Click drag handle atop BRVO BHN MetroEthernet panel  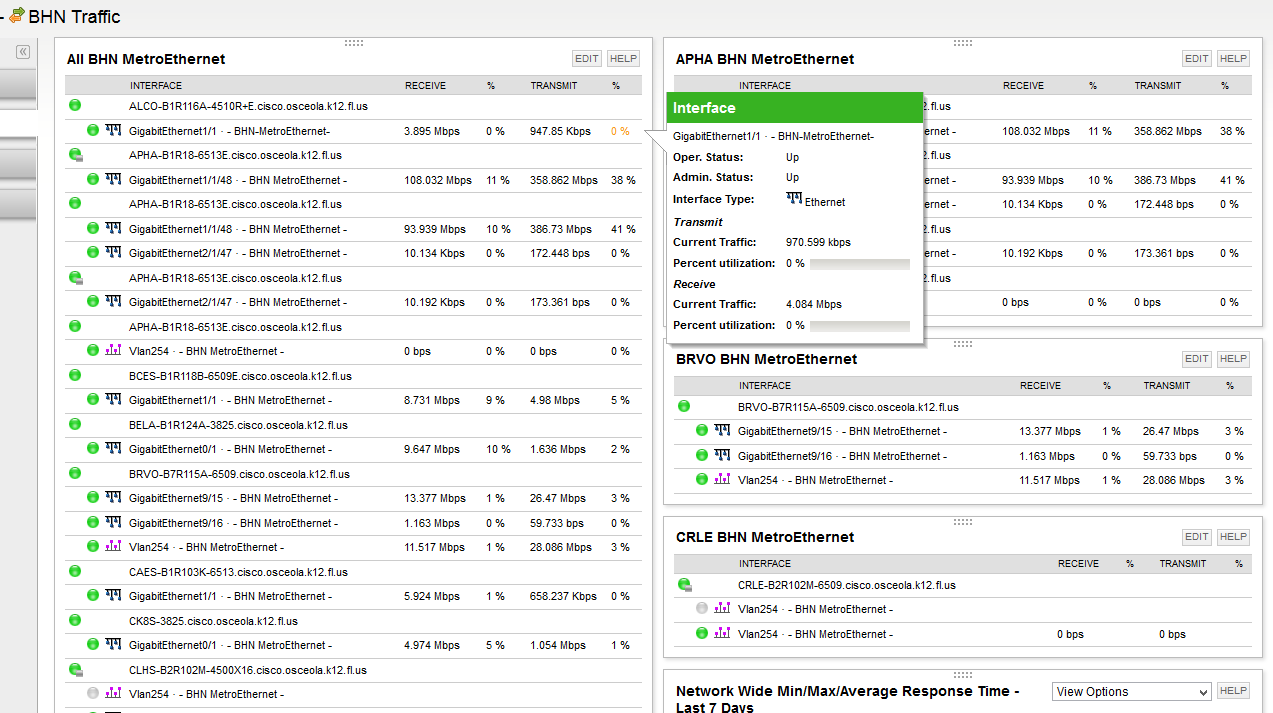click(x=963, y=343)
